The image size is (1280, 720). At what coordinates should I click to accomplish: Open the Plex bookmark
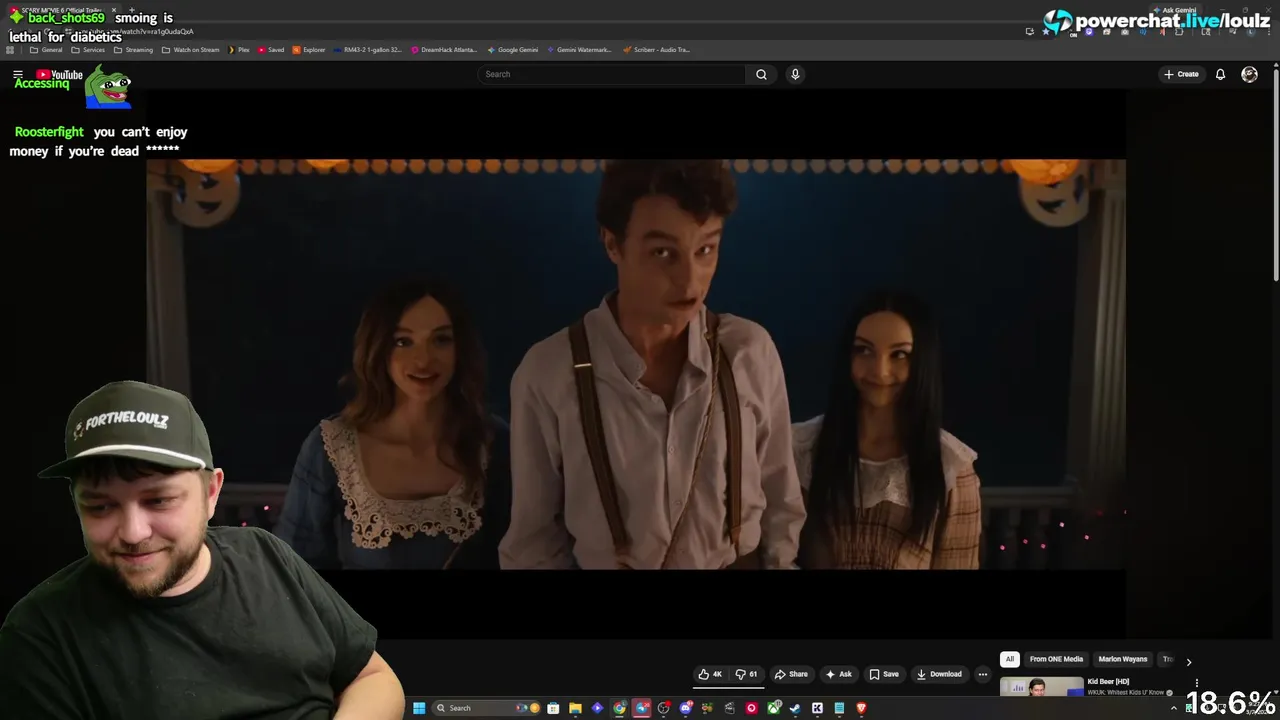click(239, 50)
